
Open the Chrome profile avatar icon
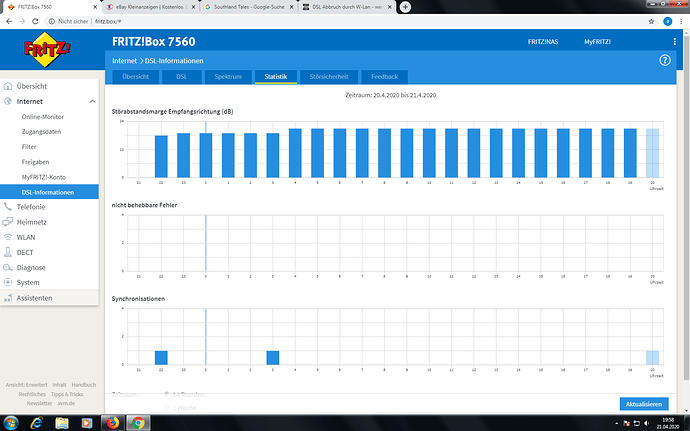(x=668, y=21)
